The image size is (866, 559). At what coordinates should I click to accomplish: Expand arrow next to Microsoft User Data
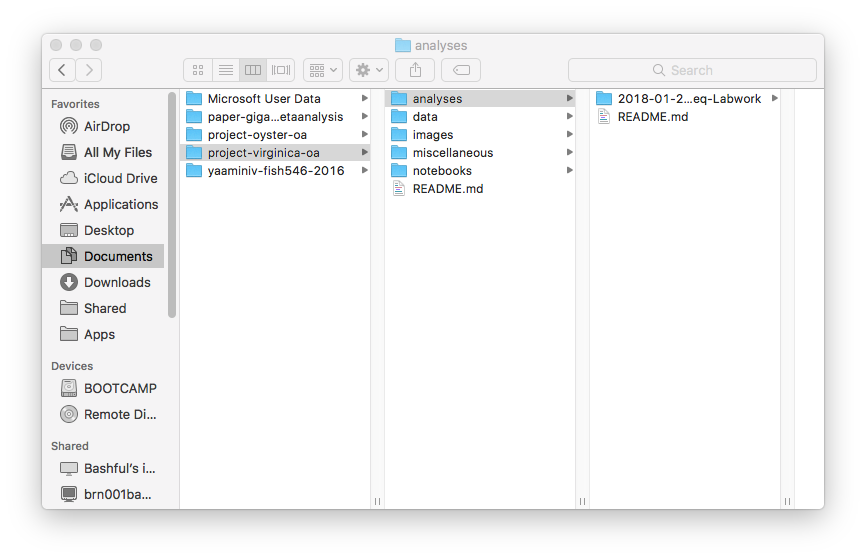tap(365, 98)
